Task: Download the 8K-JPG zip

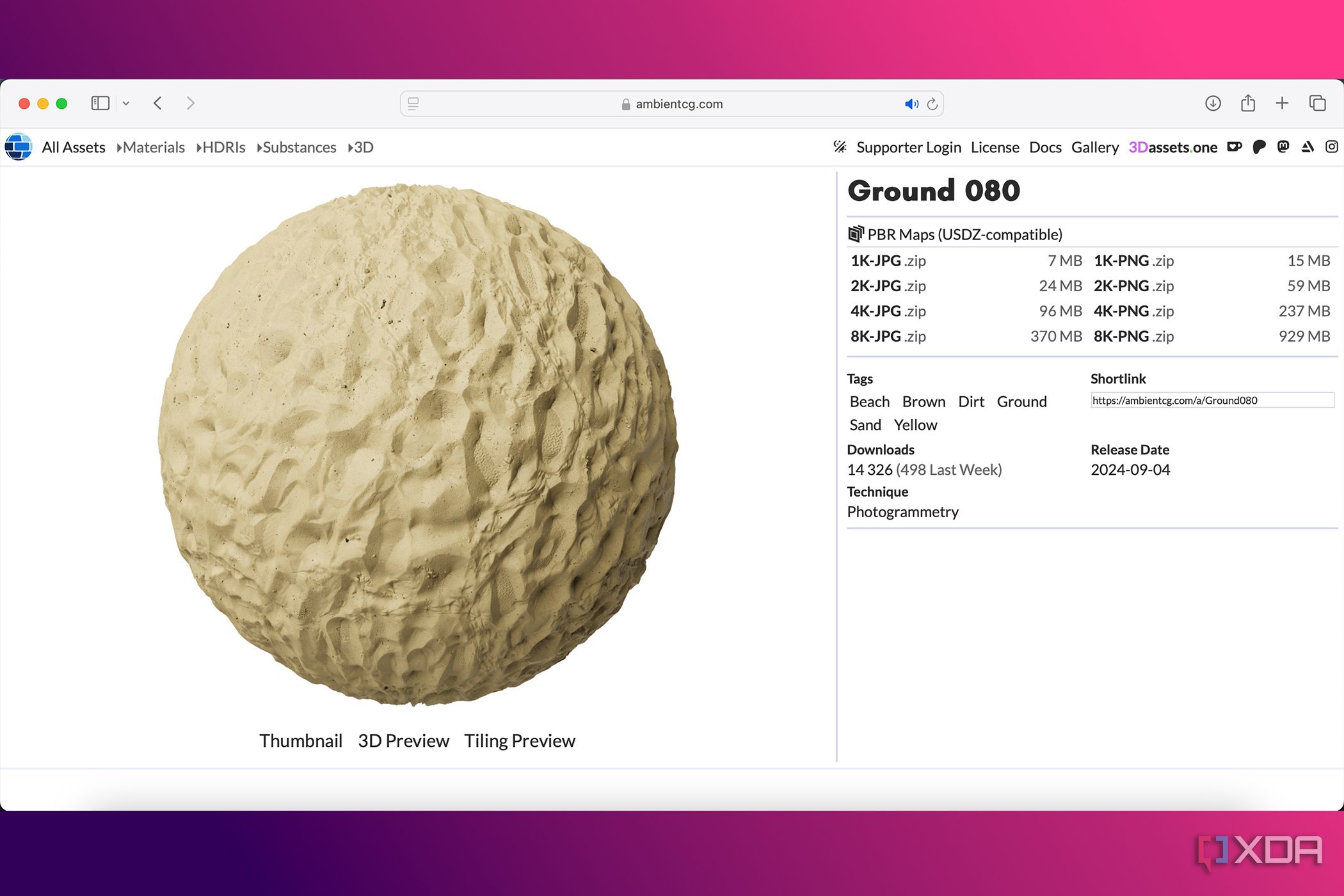Action: [888, 336]
